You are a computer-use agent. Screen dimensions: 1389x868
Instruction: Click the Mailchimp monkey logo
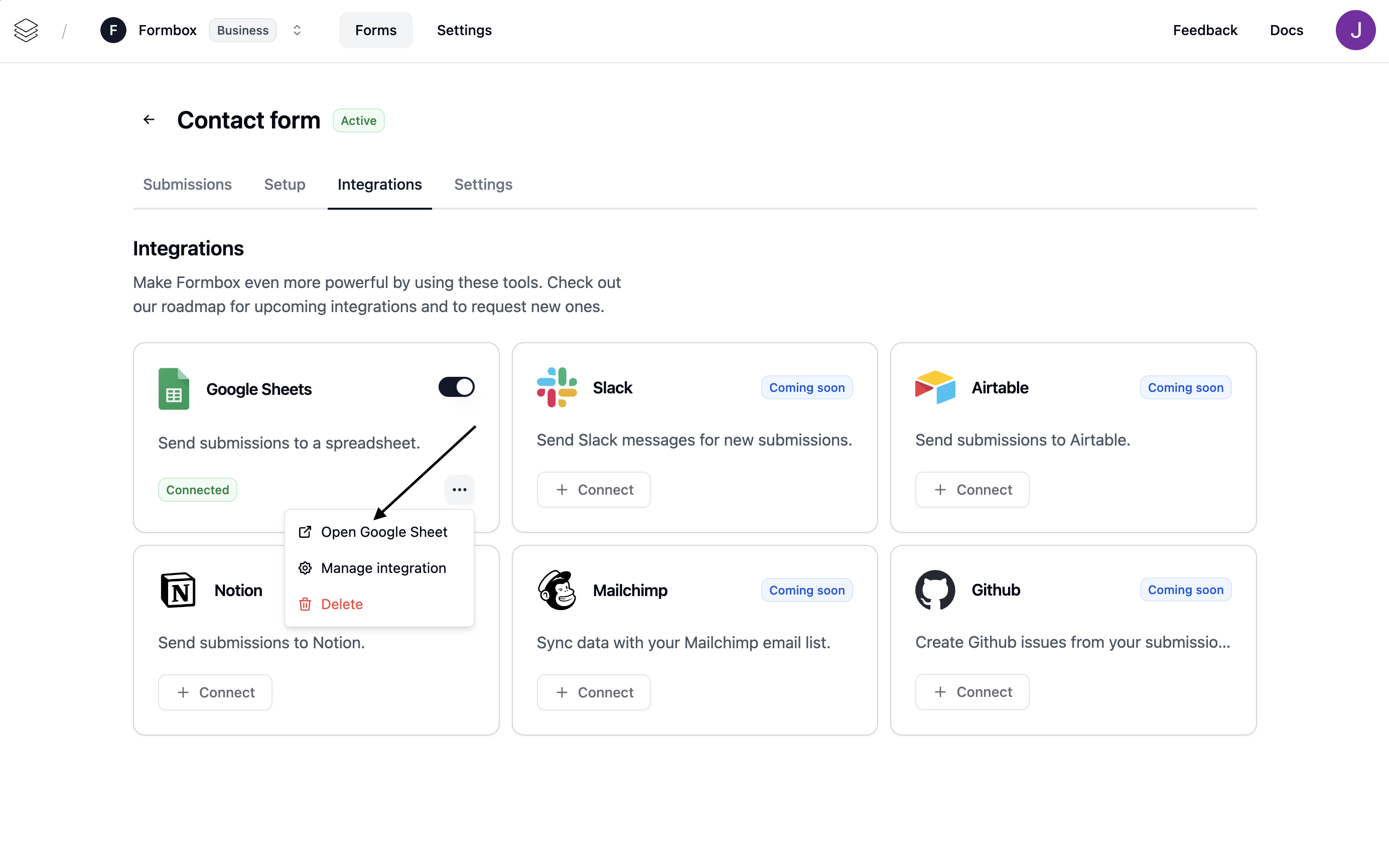tap(556, 590)
